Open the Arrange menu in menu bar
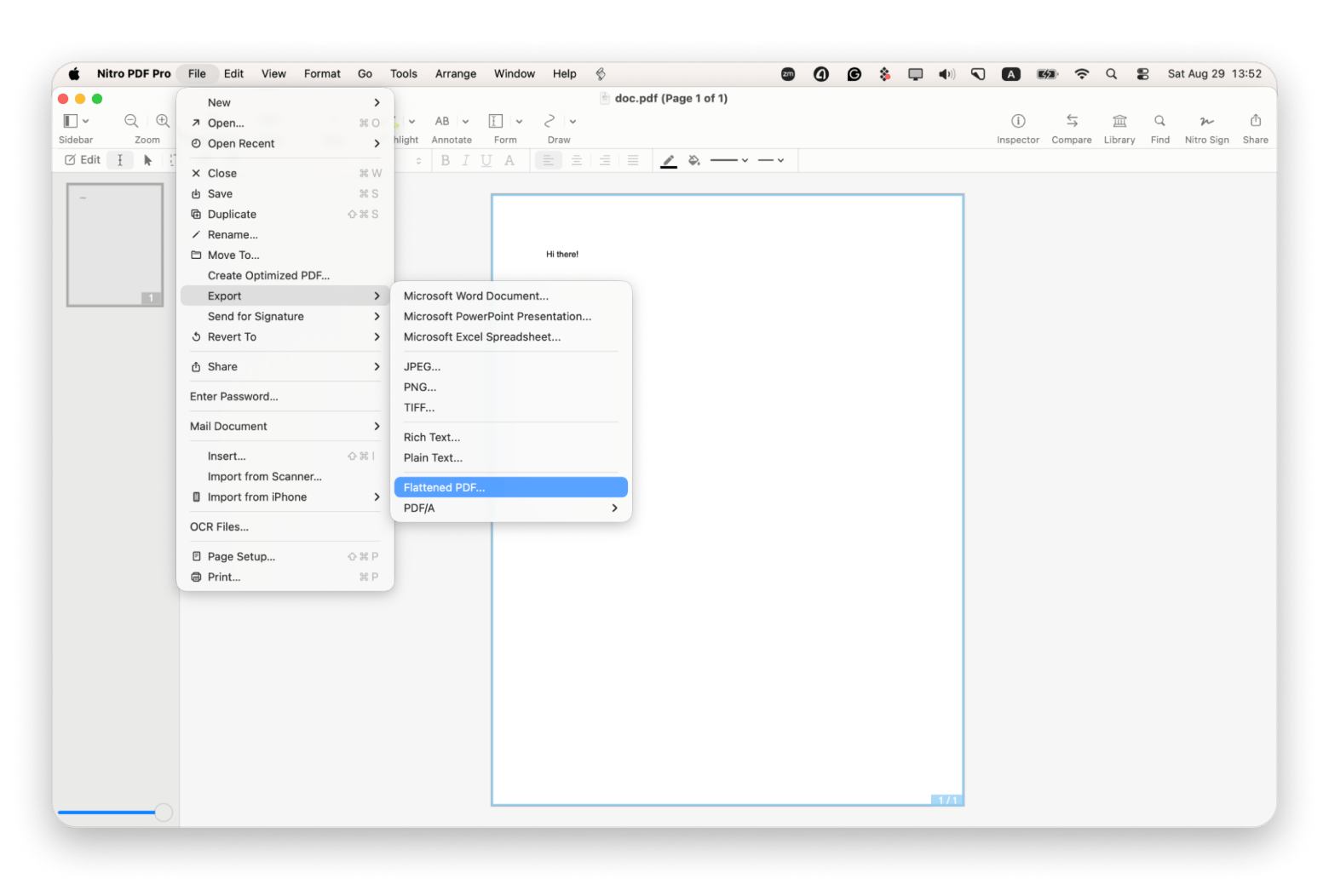1329x896 pixels. coord(456,74)
